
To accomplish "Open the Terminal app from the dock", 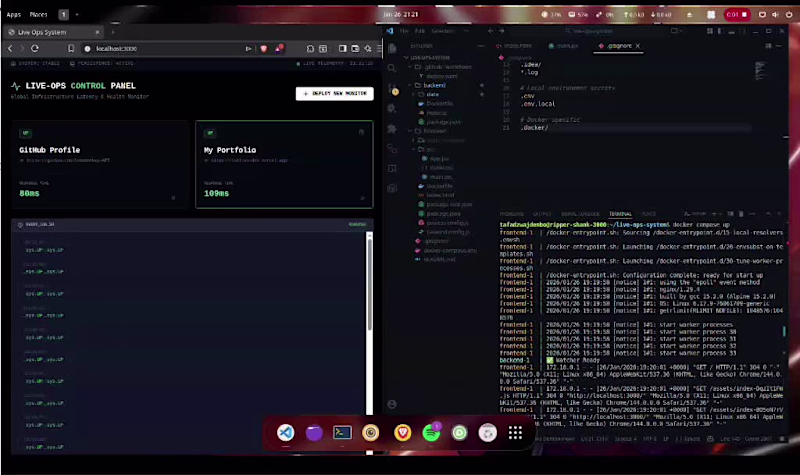I will point(342,433).
